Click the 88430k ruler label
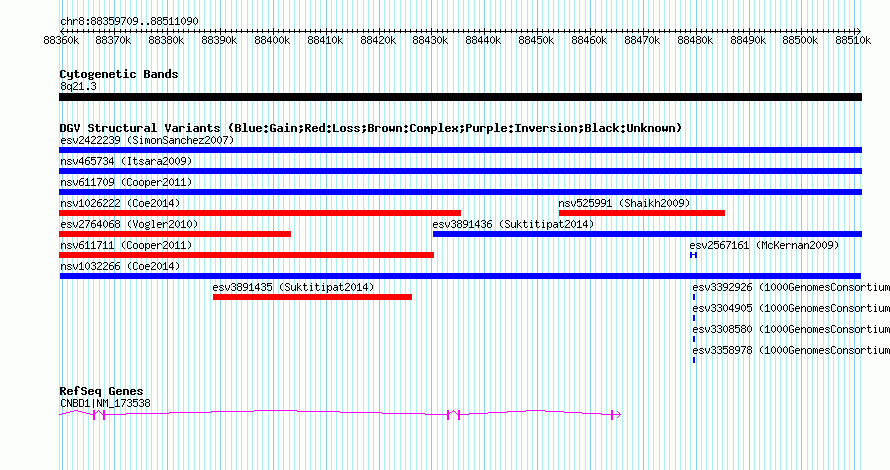Viewport: 890px width, 470px height. (430, 40)
